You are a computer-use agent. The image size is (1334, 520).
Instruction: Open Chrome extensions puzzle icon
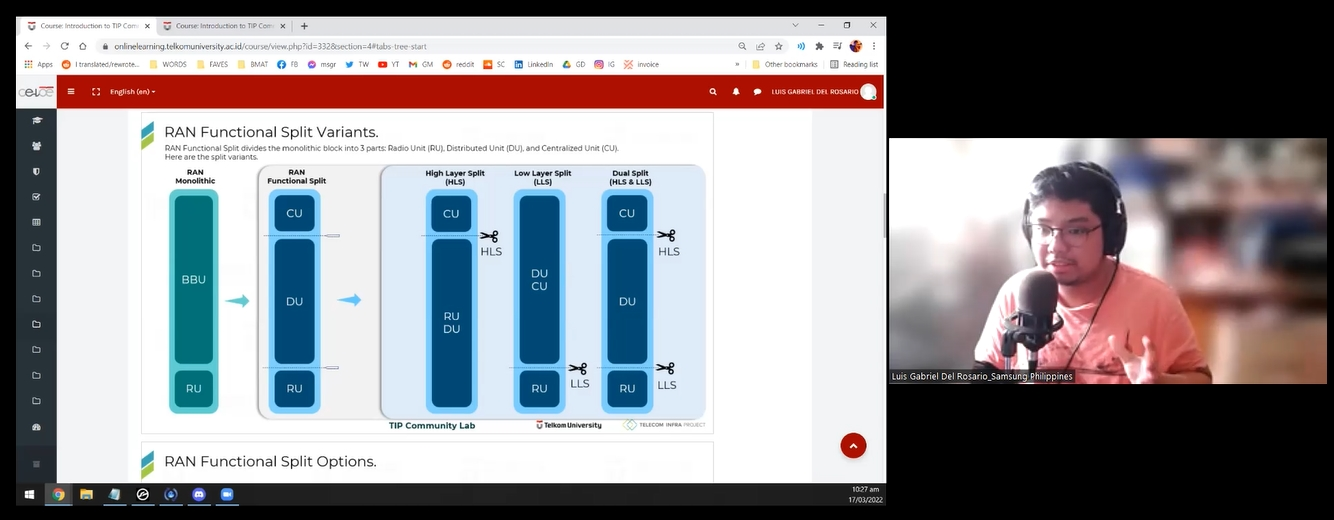(819, 46)
